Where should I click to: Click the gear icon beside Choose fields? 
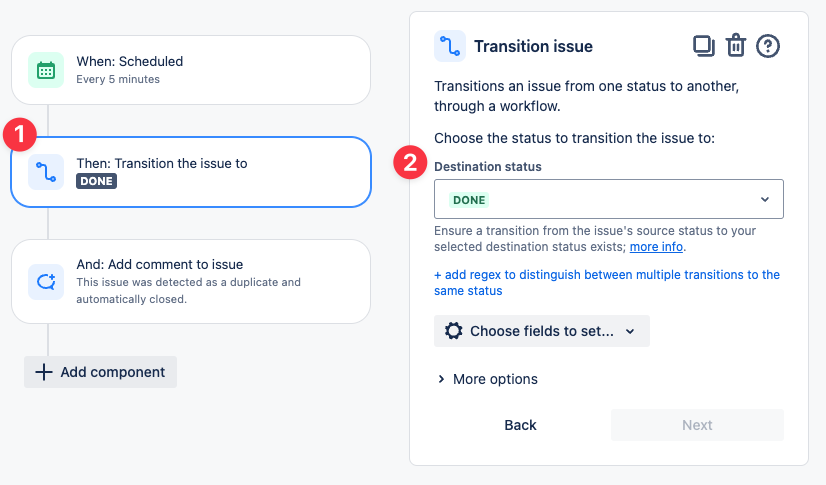[x=454, y=331]
